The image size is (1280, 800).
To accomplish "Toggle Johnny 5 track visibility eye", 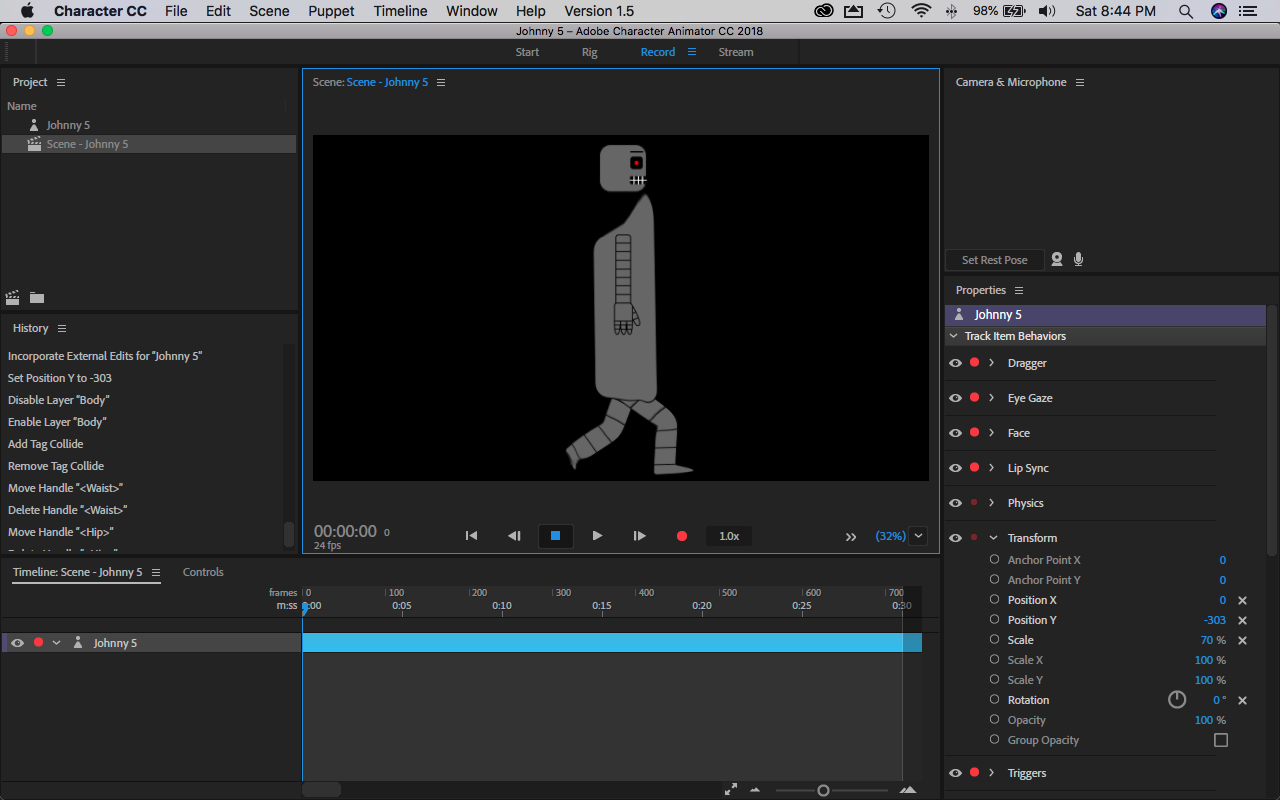I will click(x=17, y=643).
